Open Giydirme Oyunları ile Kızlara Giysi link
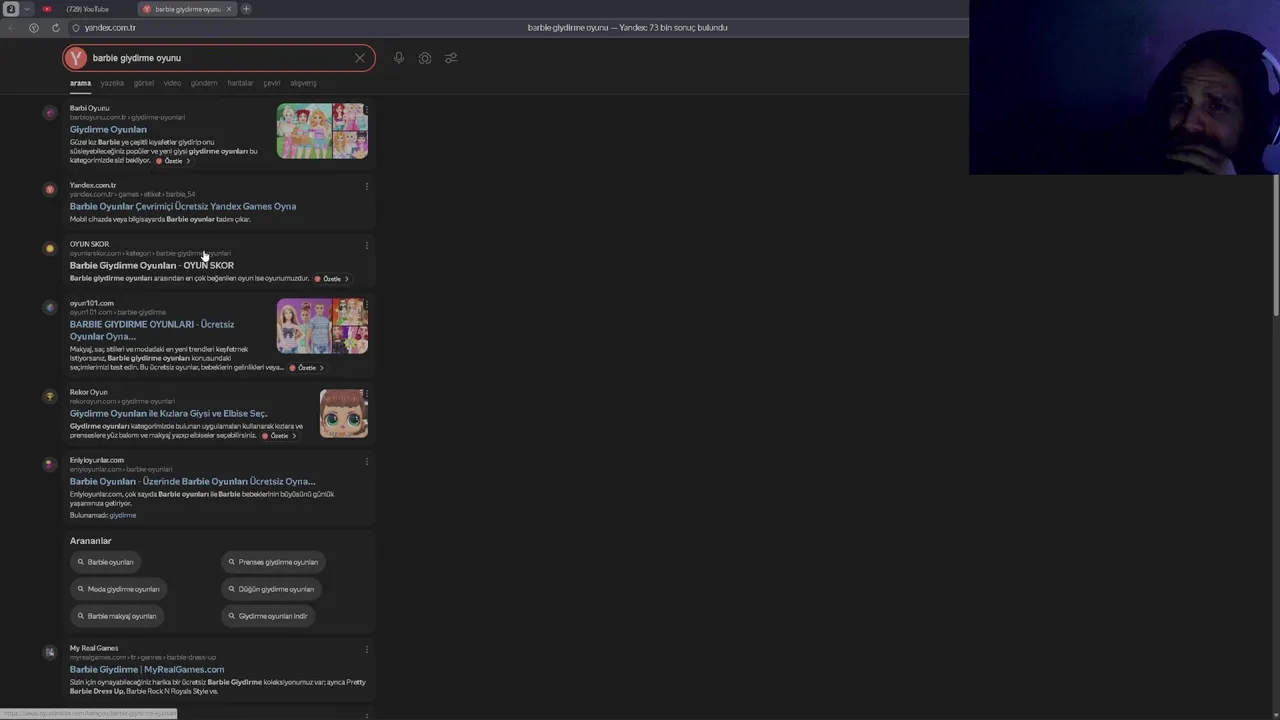This screenshot has width=1280, height=720. click(168, 413)
